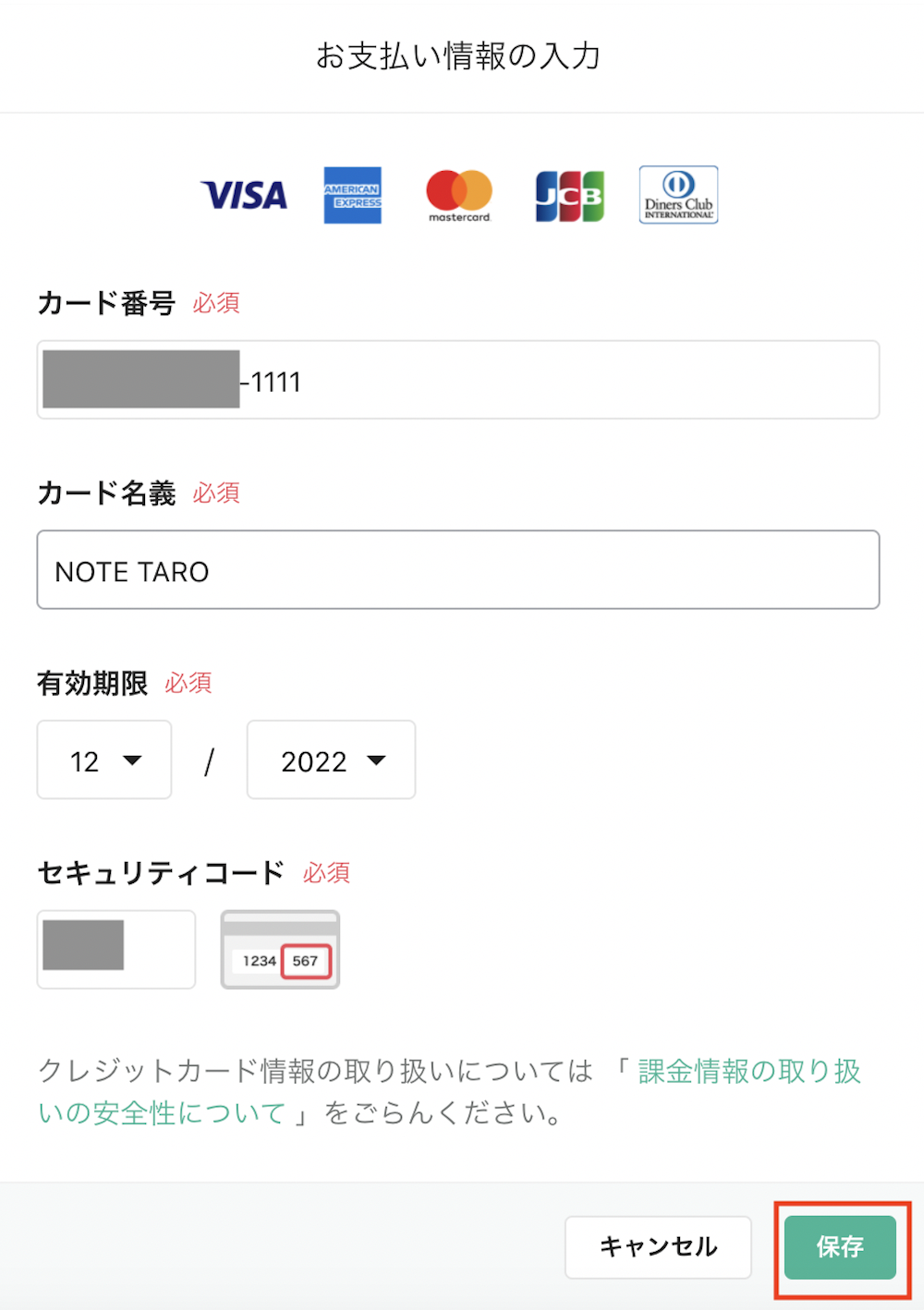Open the expiry year dropdown showing 2022
Image resolution: width=924 pixels, height=1310 pixels.
click(331, 759)
